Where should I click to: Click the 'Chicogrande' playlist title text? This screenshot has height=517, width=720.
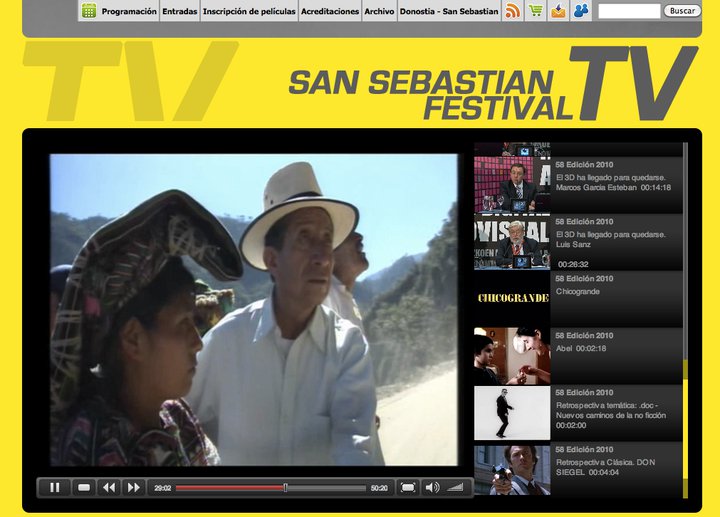[x=578, y=292]
